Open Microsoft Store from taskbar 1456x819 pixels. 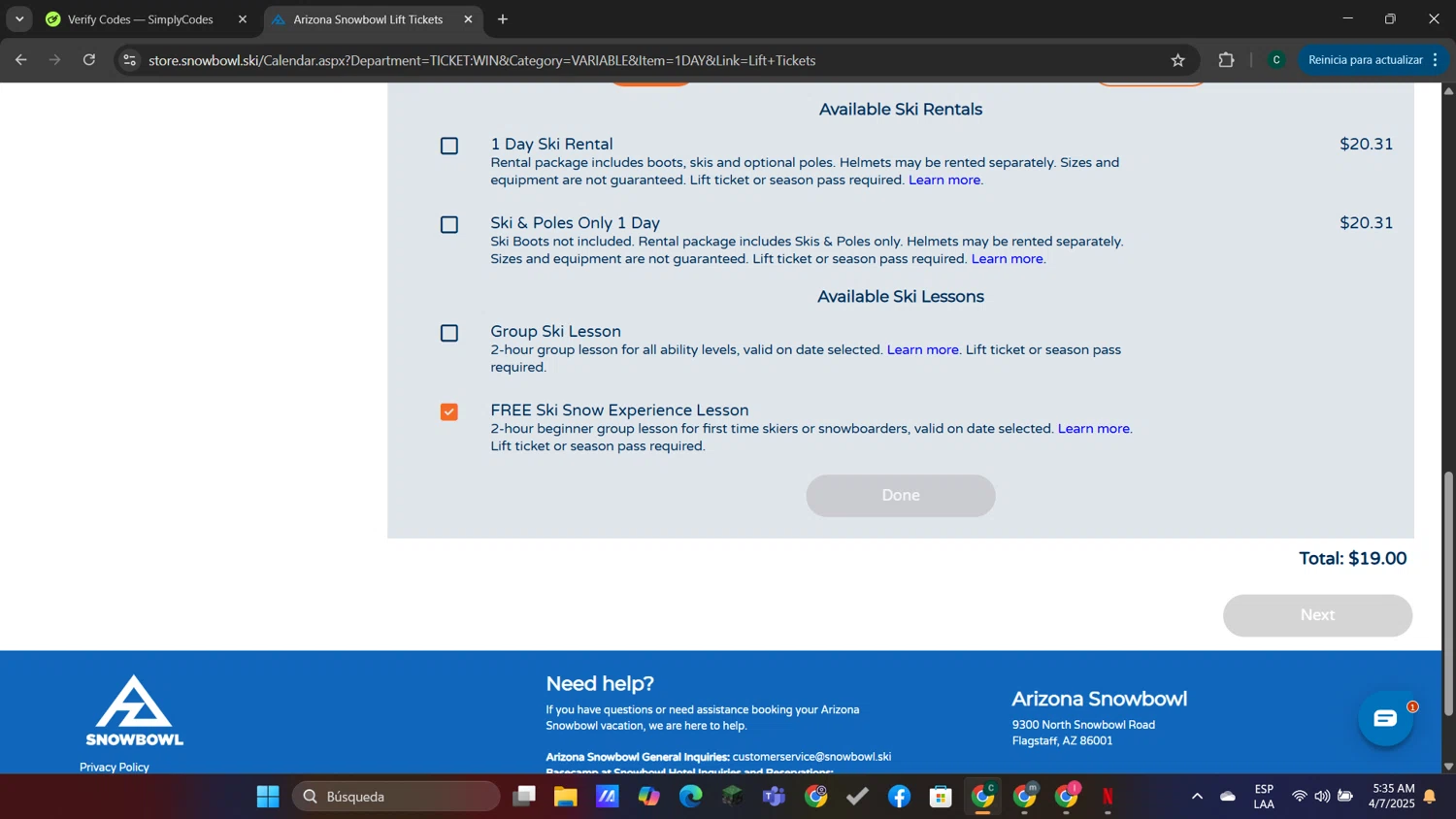[x=942, y=797]
